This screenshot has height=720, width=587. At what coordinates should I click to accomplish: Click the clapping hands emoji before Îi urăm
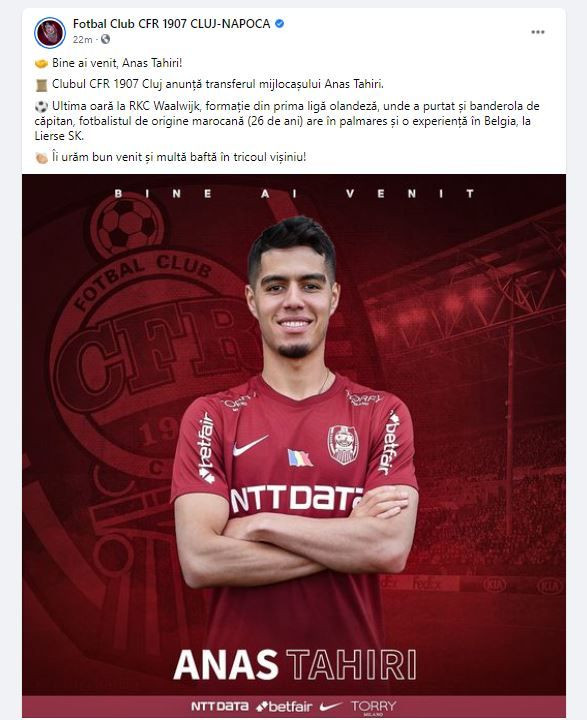(41, 158)
